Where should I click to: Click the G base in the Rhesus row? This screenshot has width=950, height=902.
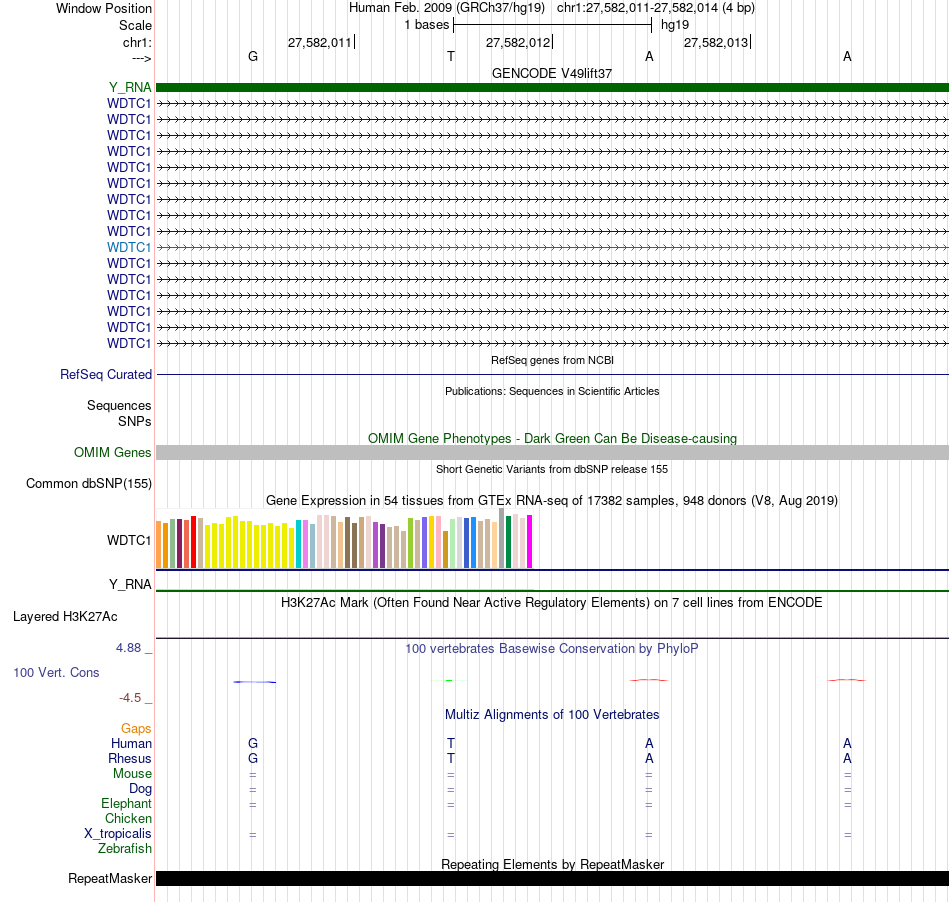[253, 758]
